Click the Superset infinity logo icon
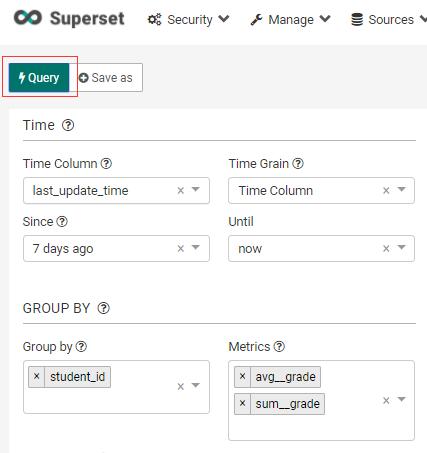This screenshot has width=427, height=453. point(28,18)
